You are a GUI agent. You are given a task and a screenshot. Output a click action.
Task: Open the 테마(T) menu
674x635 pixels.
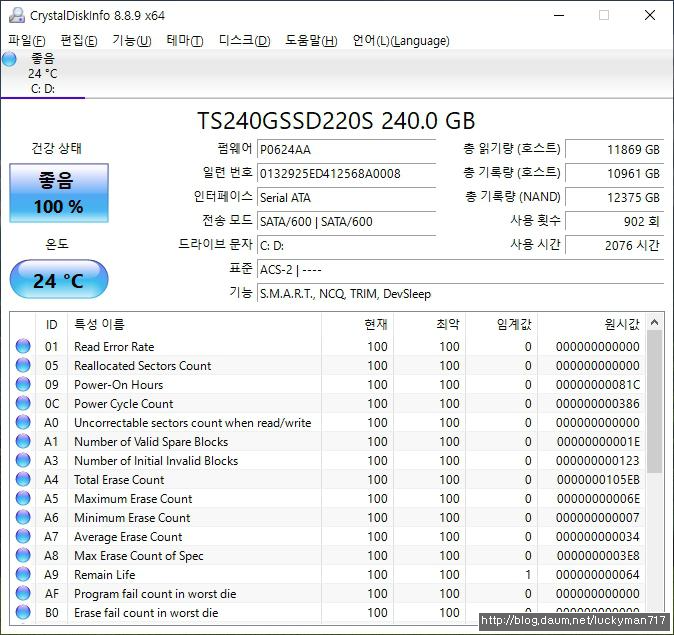click(185, 41)
